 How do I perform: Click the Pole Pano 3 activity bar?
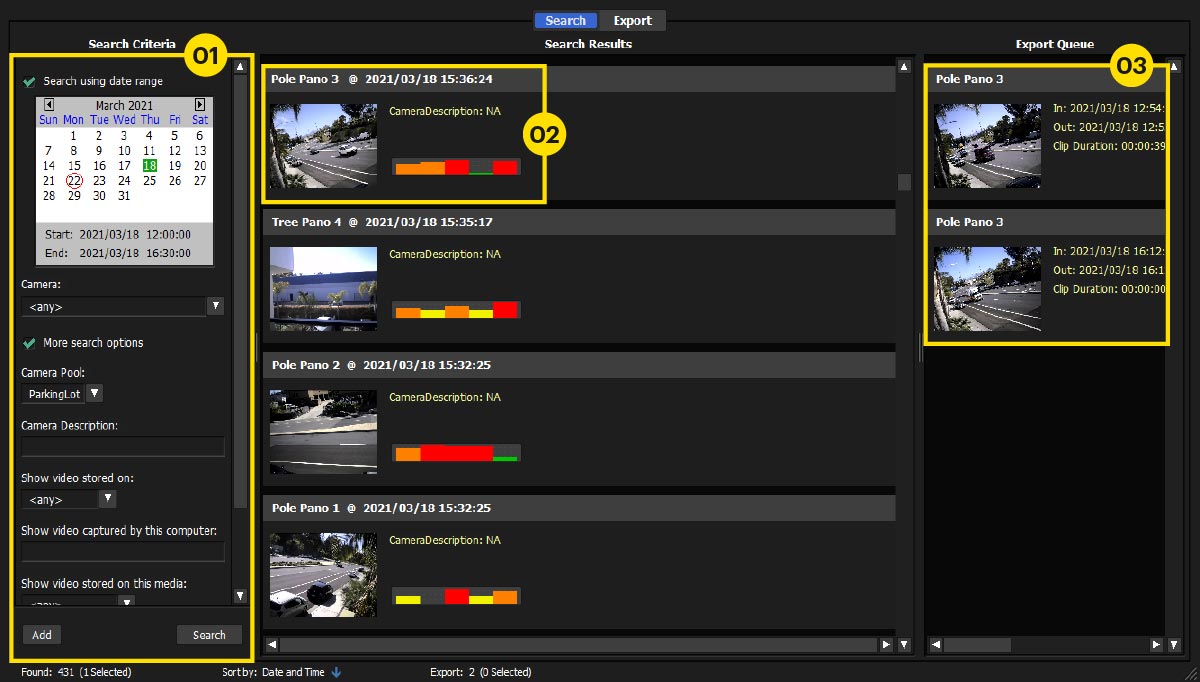point(456,168)
